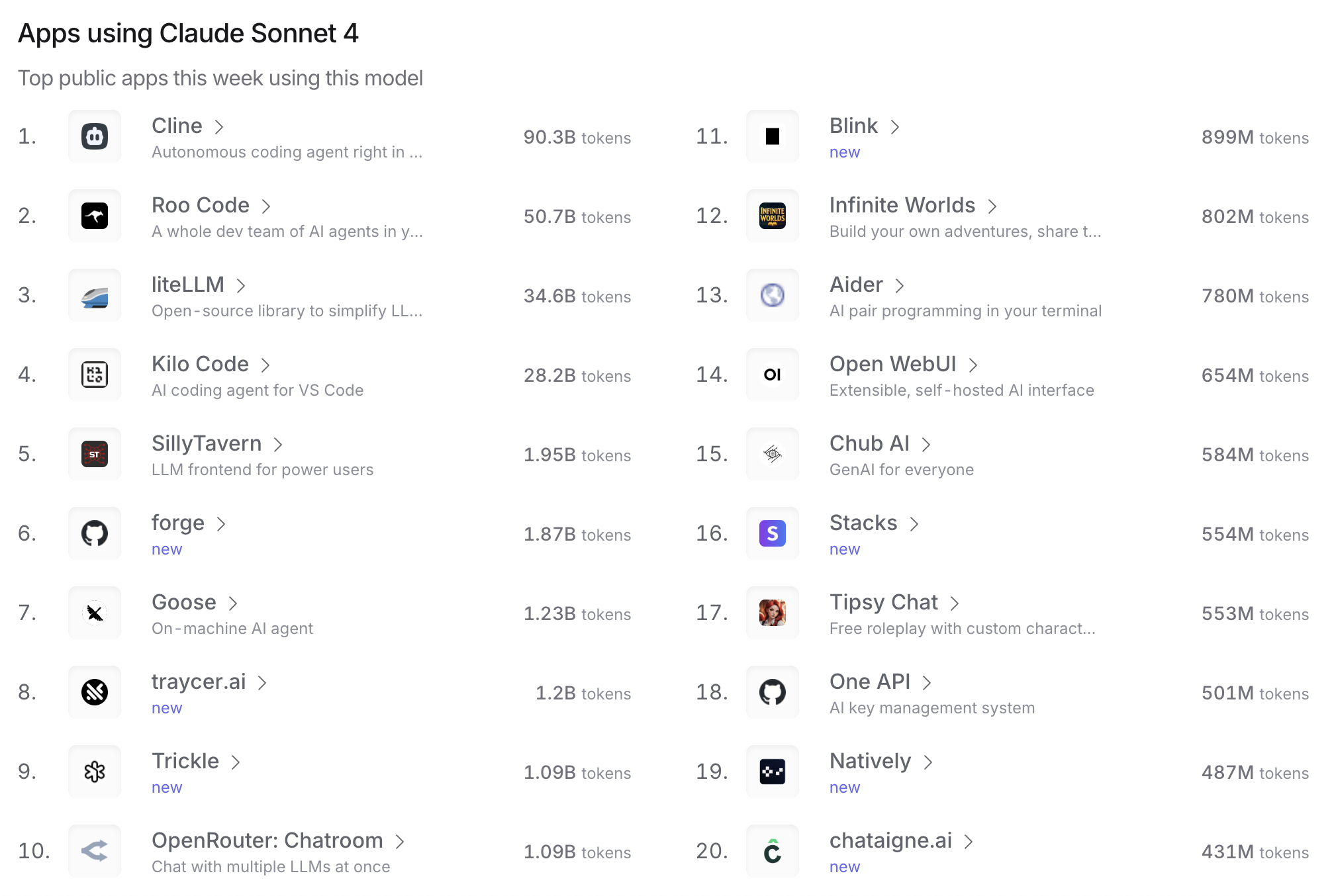Viewport: 1332px width, 896px height.
Task: Click the One API GitHub icon
Action: click(x=773, y=692)
